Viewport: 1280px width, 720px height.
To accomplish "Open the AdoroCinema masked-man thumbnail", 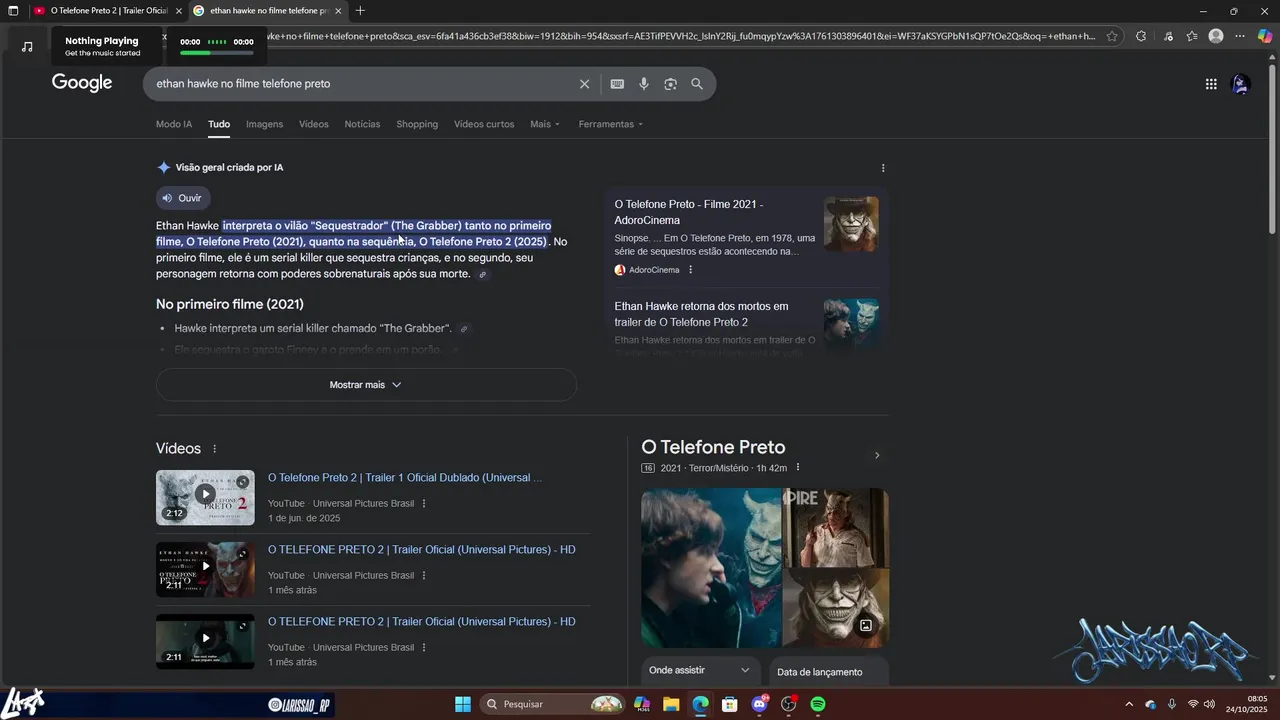I will point(851,224).
